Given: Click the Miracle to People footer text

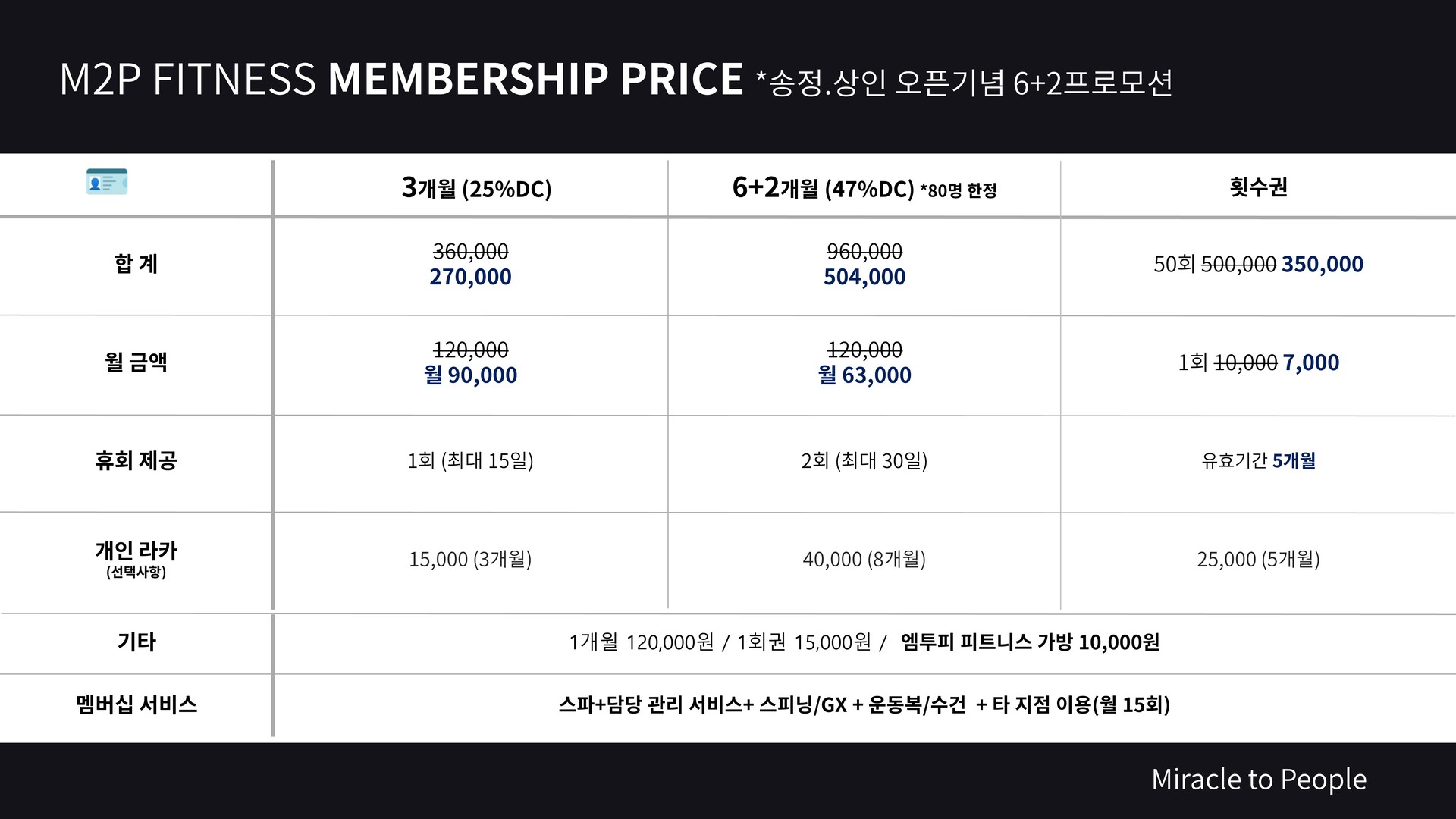Looking at the screenshot, I should pyautogui.click(x=1259, y=780).
